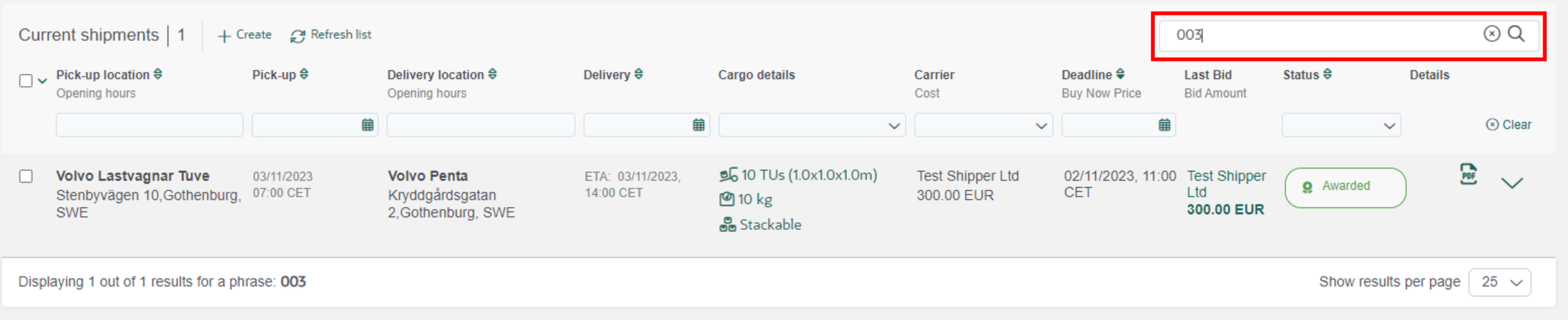This screenshot has height=320, width=1568.
Task: Click the search magnifier icon
Action: [1515, 34]
